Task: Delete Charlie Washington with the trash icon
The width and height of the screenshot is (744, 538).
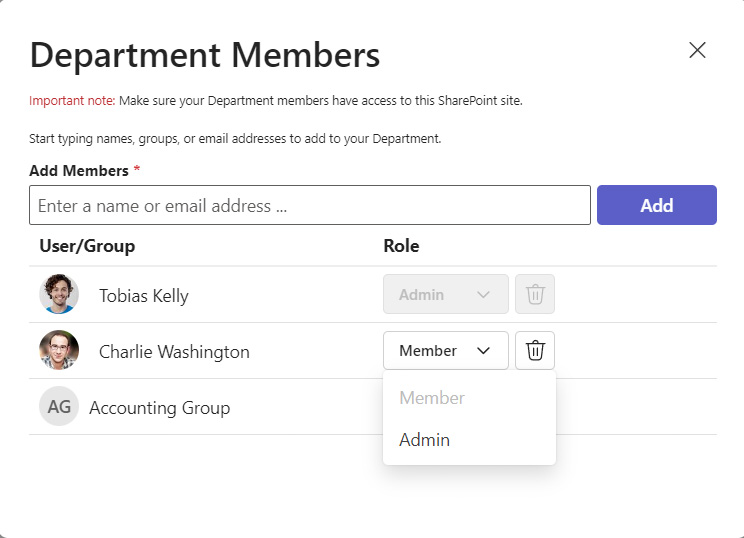Action: [535, 351]
